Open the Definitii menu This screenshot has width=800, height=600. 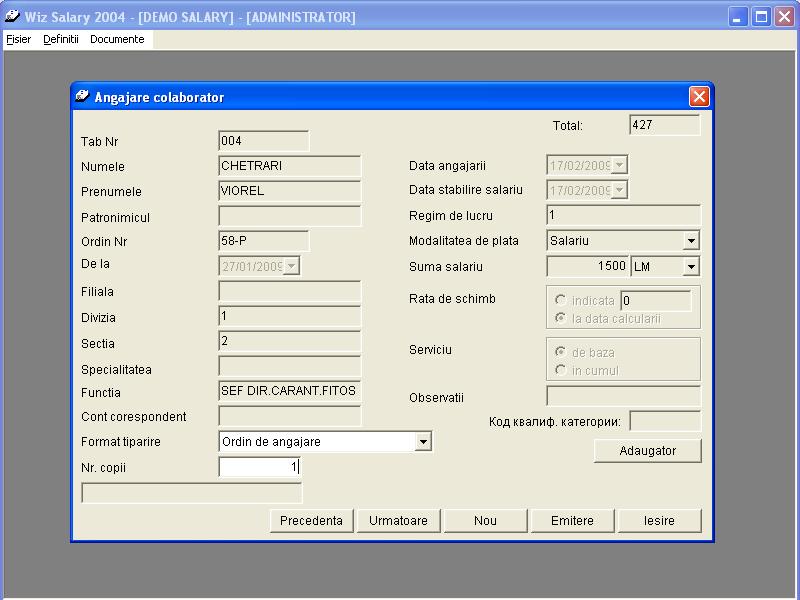pyautogui.click(x=61, y=40)
